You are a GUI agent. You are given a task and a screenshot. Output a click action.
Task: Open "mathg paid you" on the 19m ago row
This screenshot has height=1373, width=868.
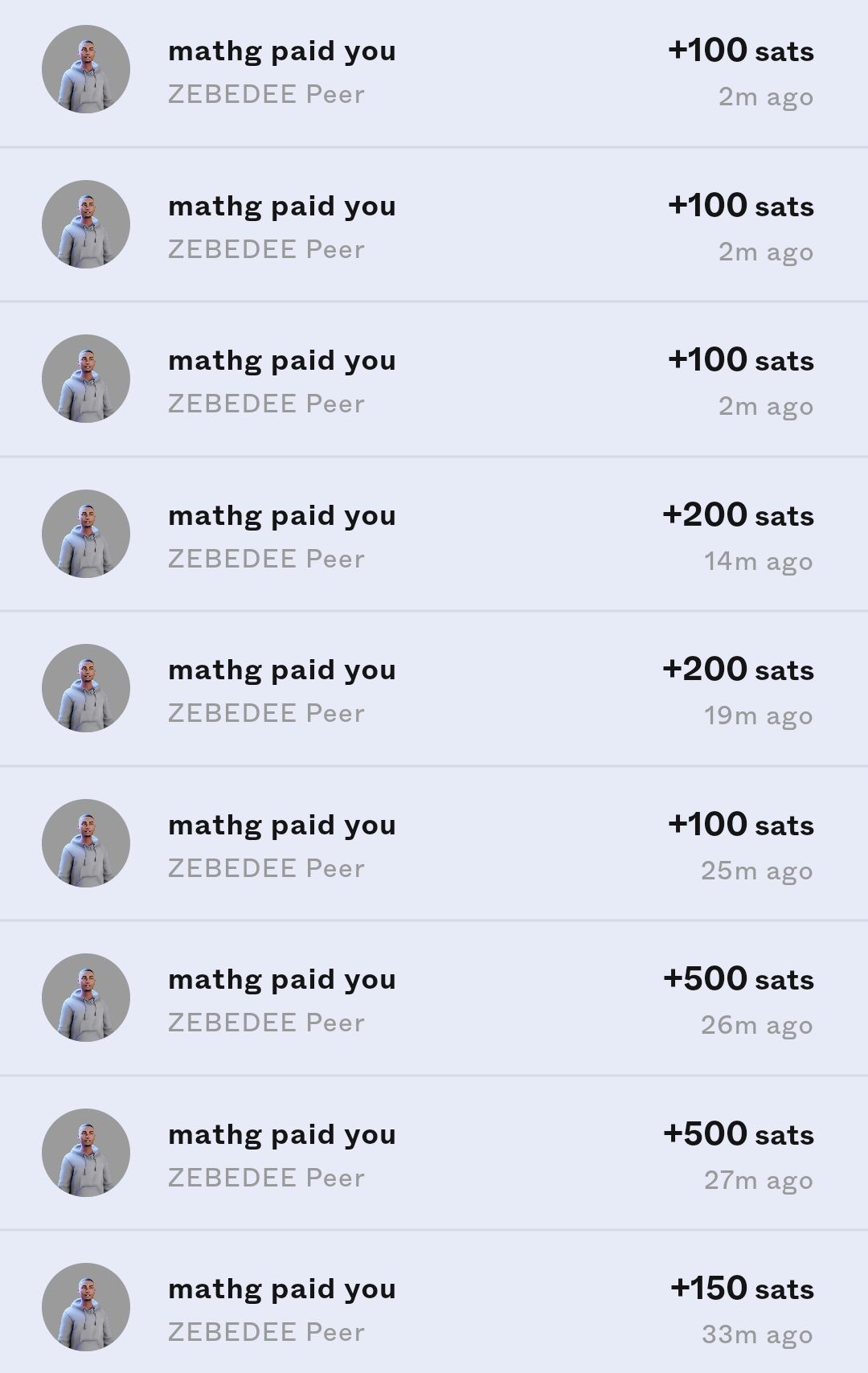pyautogui.click(x=282, y=670)
